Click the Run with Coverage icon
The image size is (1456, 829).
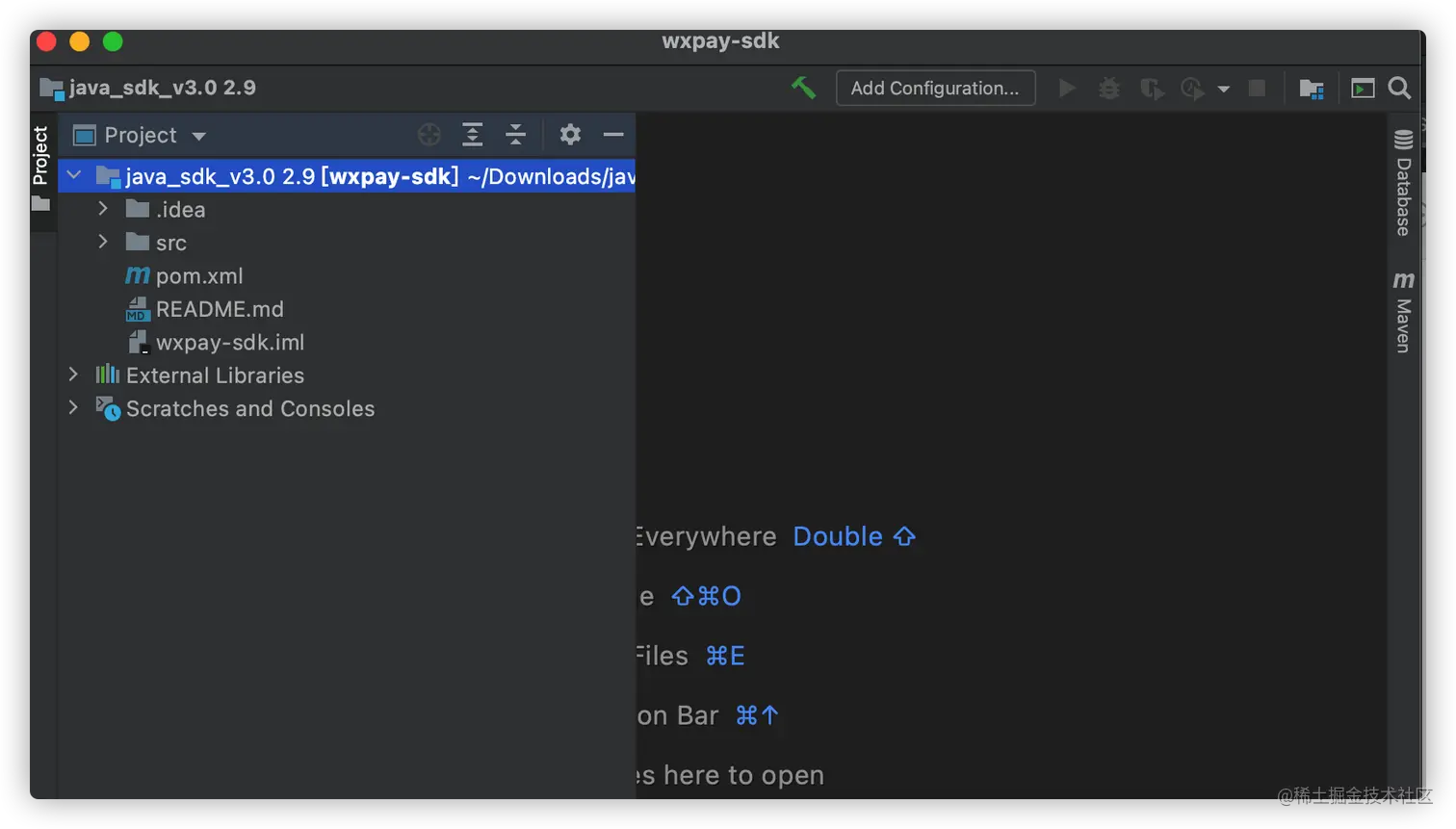[1152, 89]
